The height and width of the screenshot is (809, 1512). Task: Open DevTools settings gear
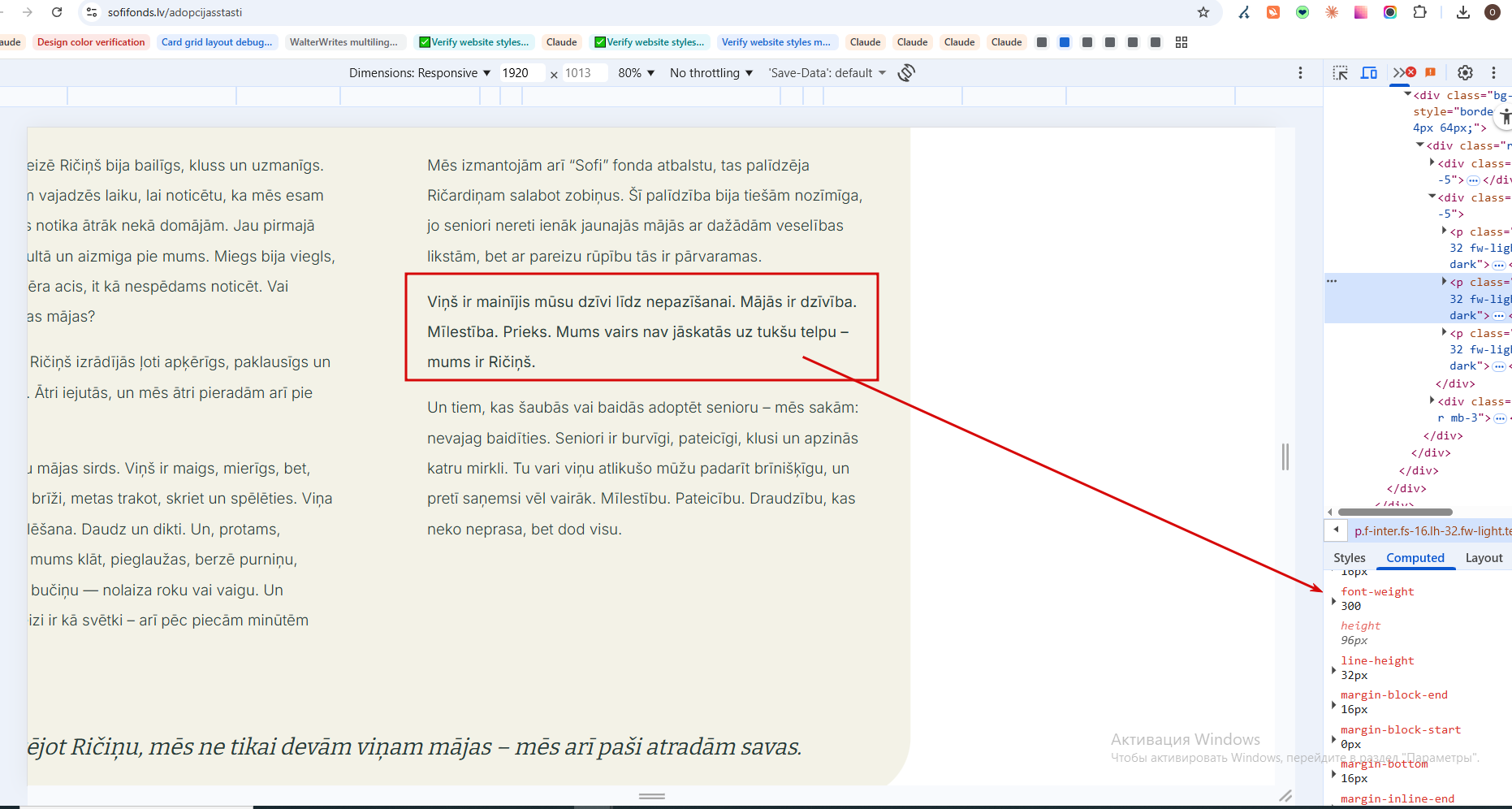[x=1465, y=72]
